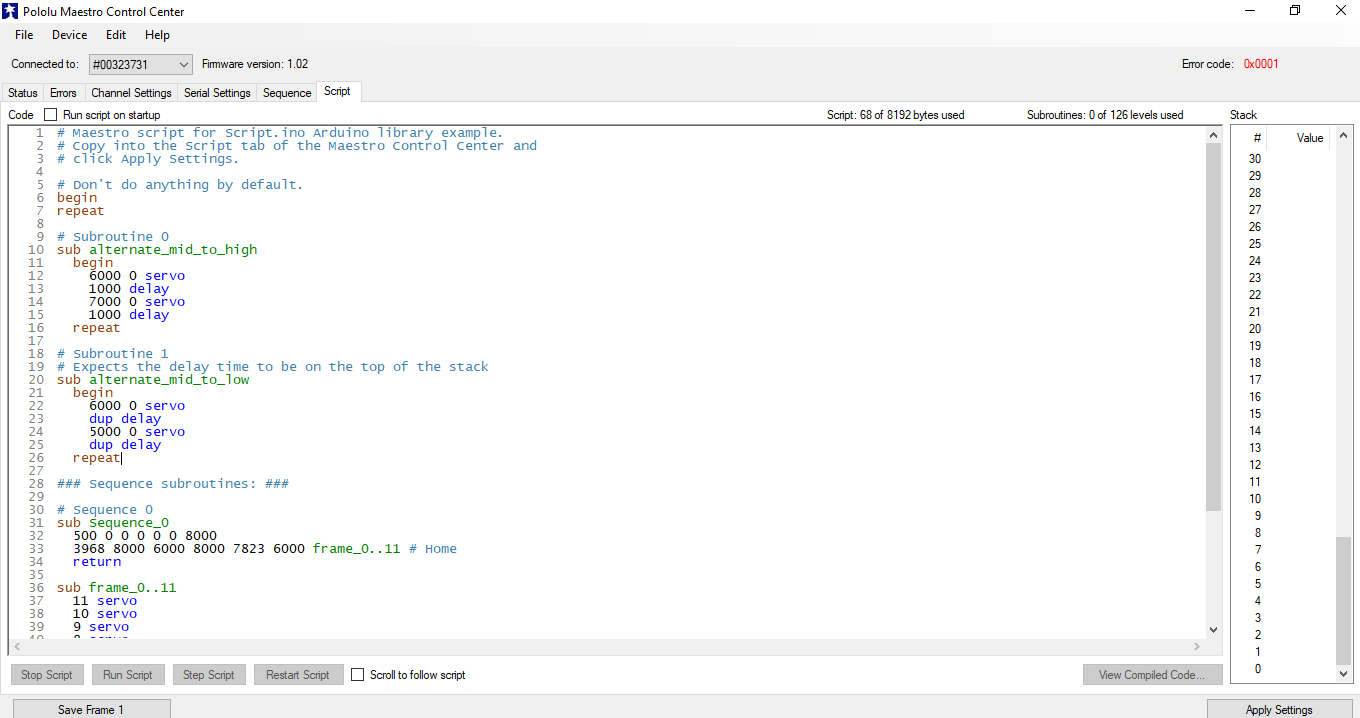Open the connected device dropdown
This screenshot has height=718, width=1360.
click(x=185, y=63)
